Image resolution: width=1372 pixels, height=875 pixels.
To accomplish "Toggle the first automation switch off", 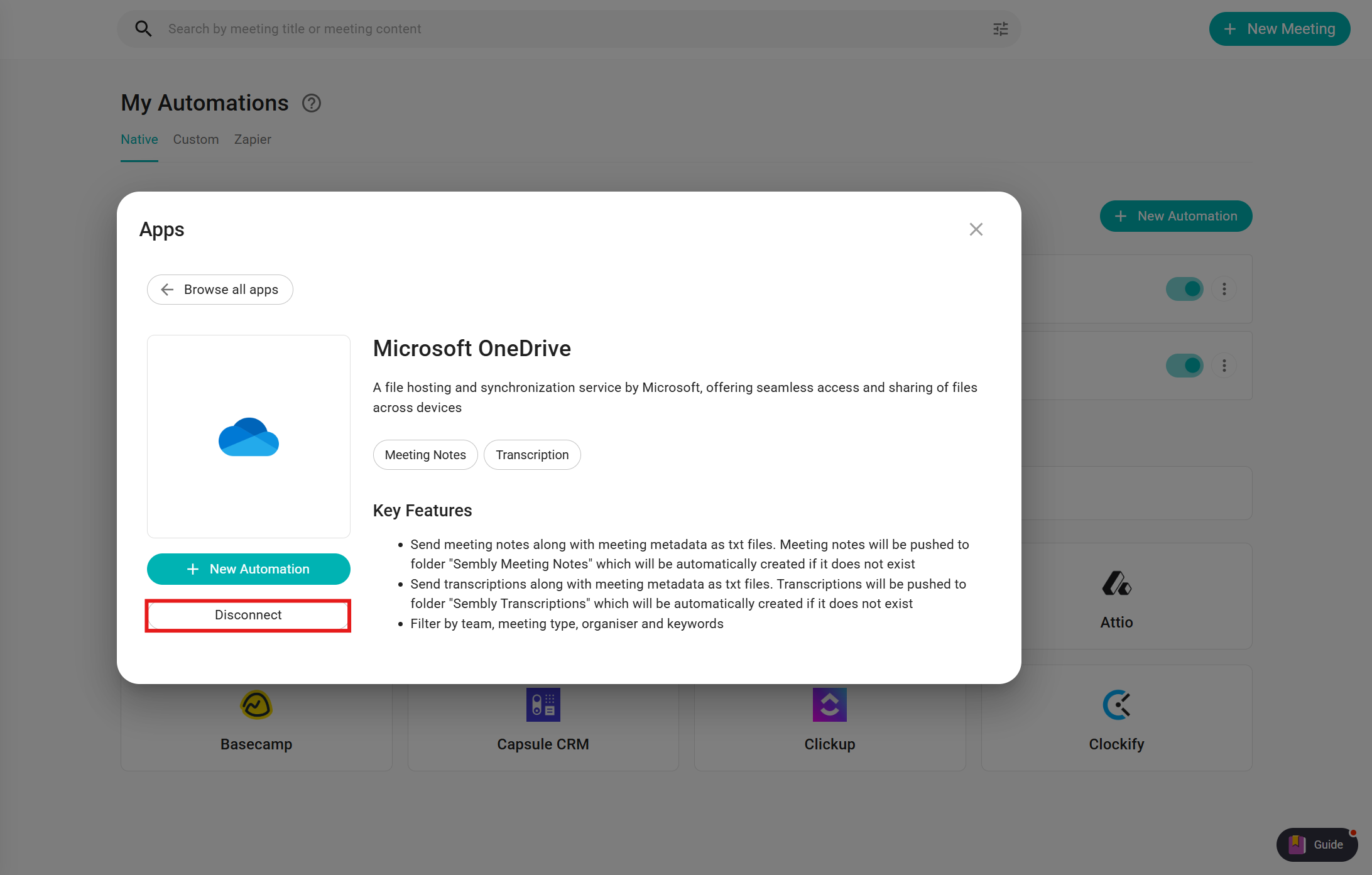I will (x=1184, y=289).
